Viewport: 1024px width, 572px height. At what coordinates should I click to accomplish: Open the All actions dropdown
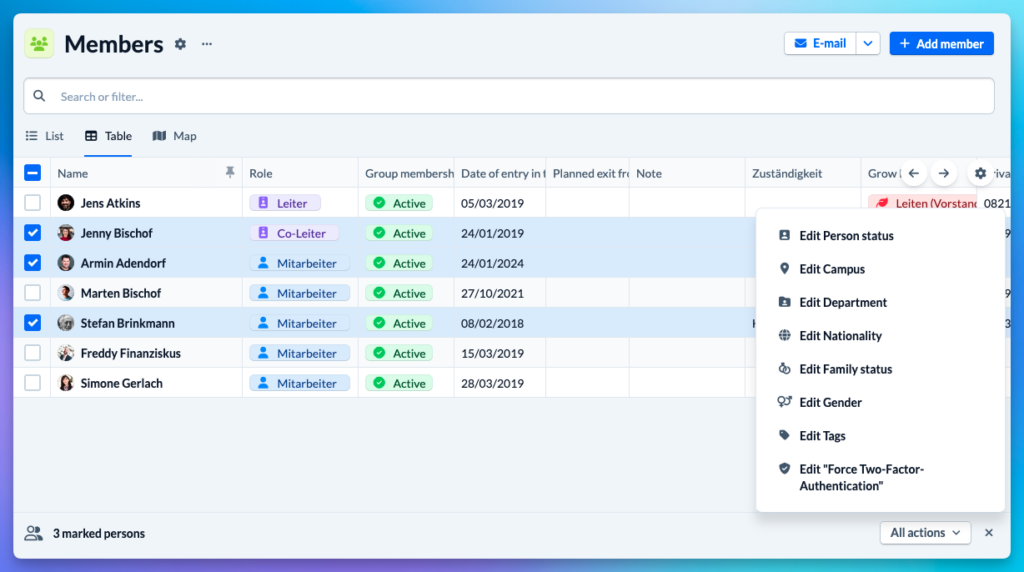pyautogui.click(x=925, y=533)
